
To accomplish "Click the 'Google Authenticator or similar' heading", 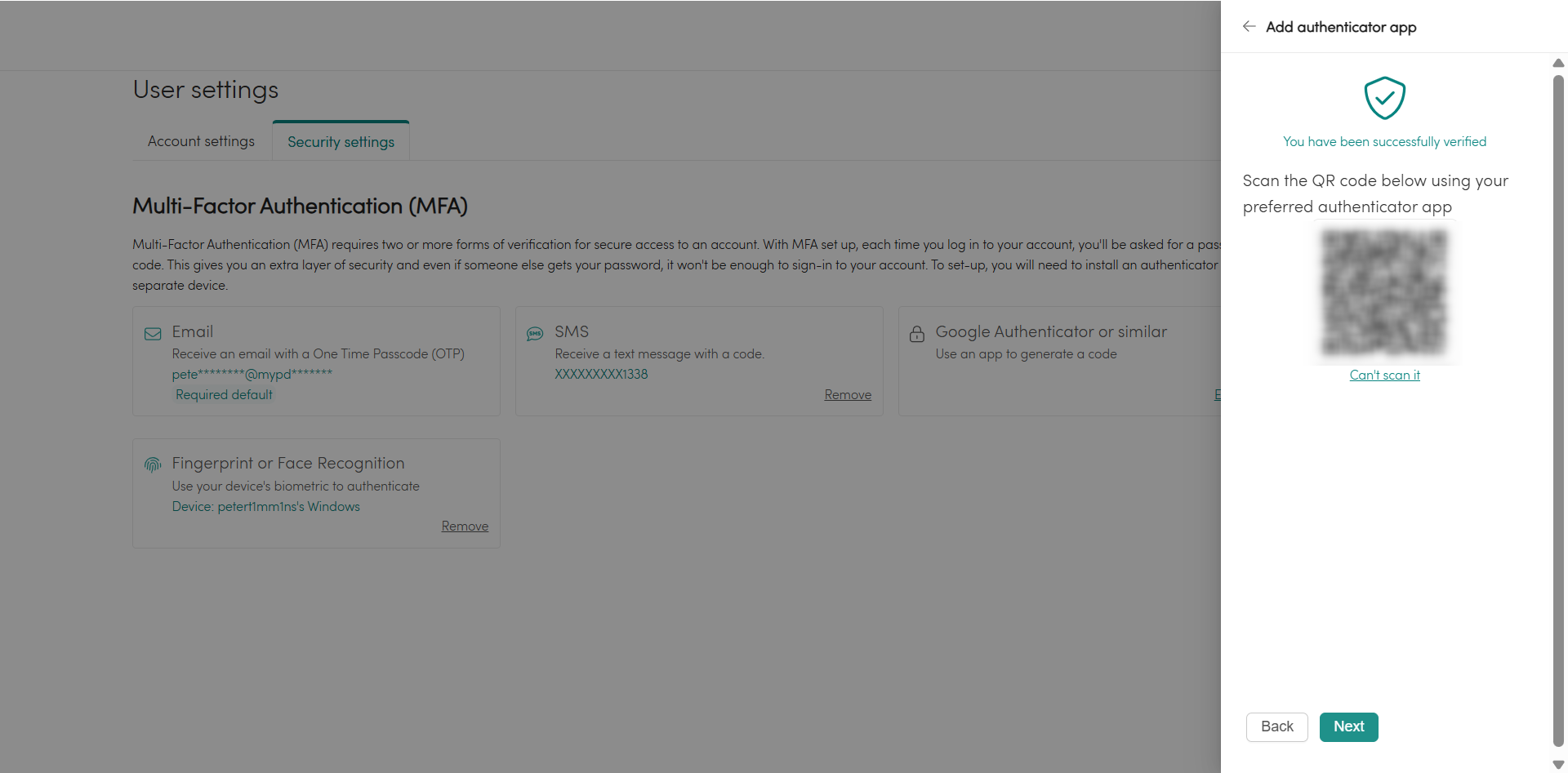I will (1051, 331).
